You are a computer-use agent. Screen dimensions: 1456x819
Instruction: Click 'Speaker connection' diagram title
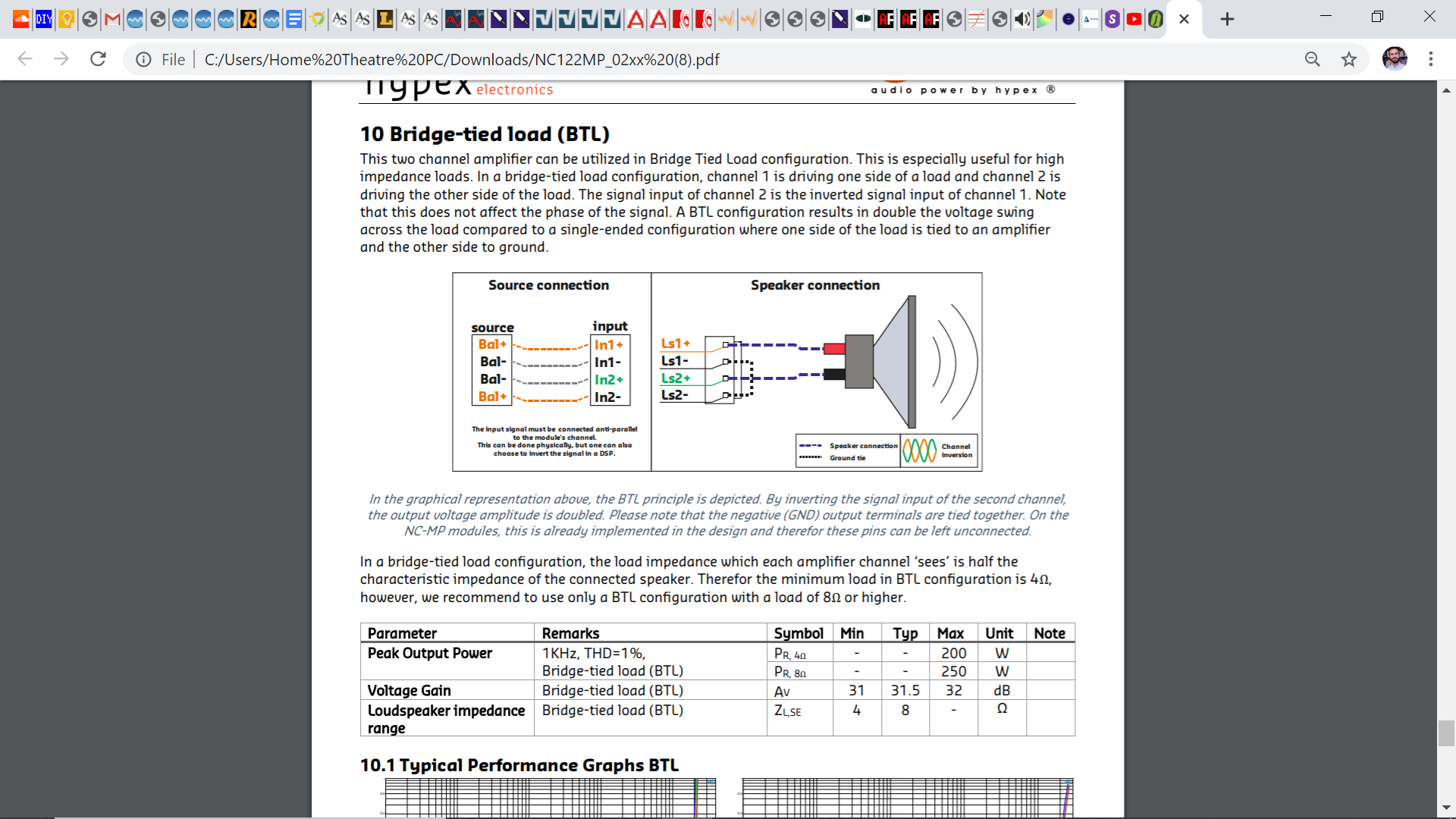point(815,285)
